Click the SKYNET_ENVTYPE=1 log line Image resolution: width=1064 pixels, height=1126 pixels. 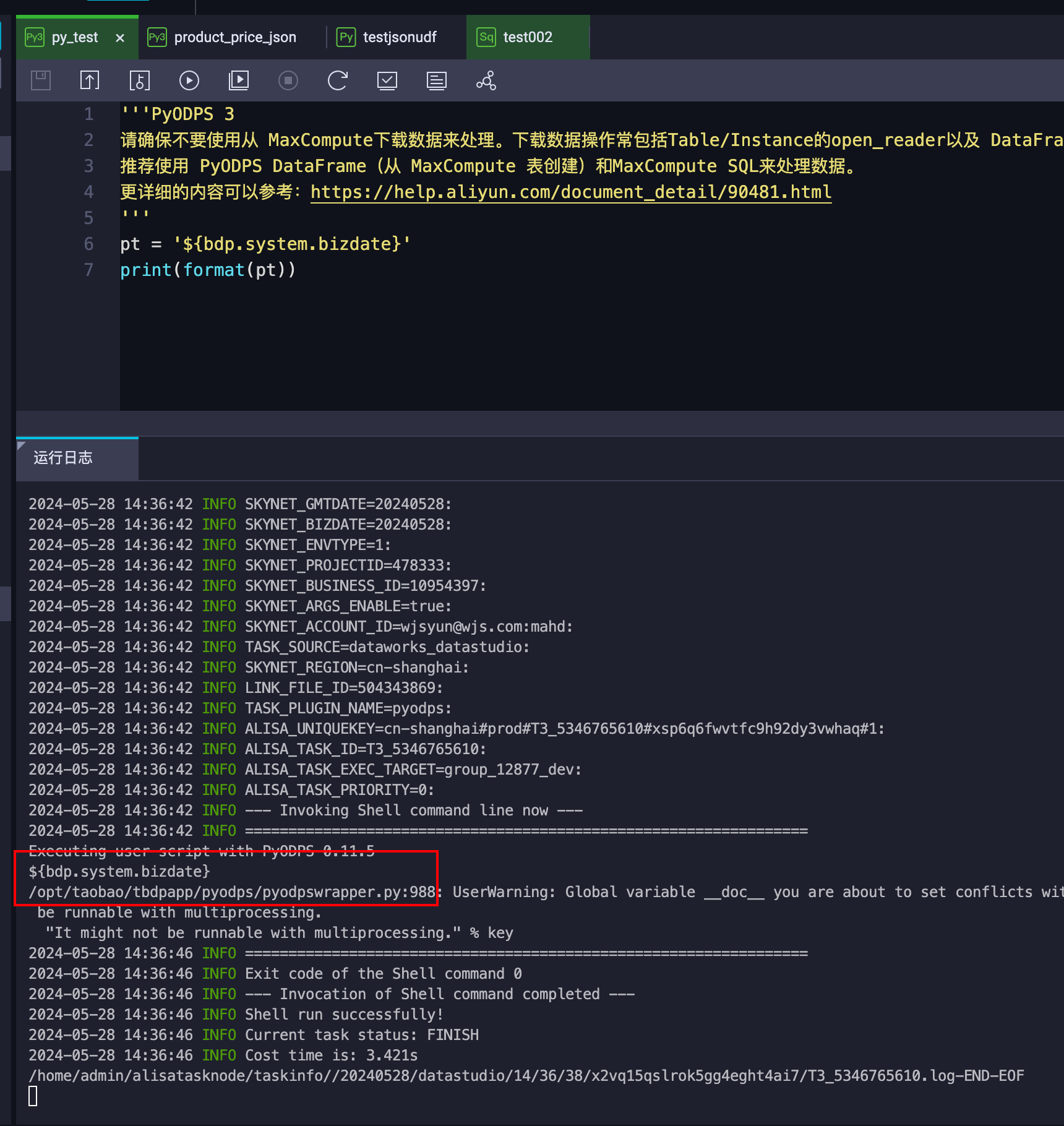pos(210,545)
